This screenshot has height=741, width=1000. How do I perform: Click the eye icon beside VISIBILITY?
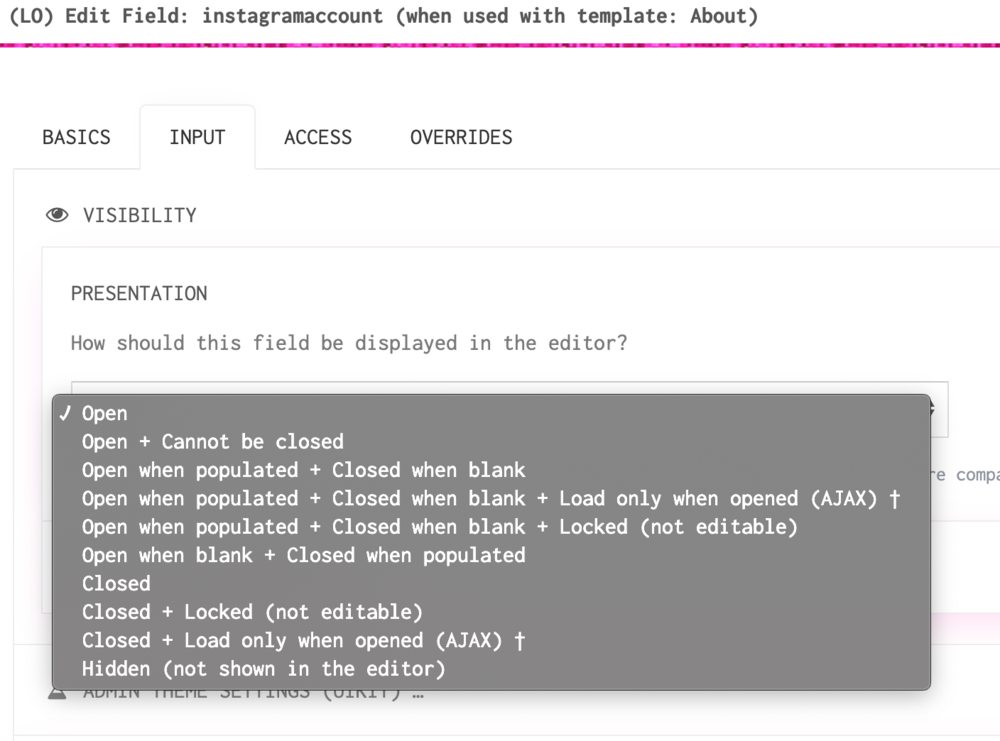tap(58, 215)
